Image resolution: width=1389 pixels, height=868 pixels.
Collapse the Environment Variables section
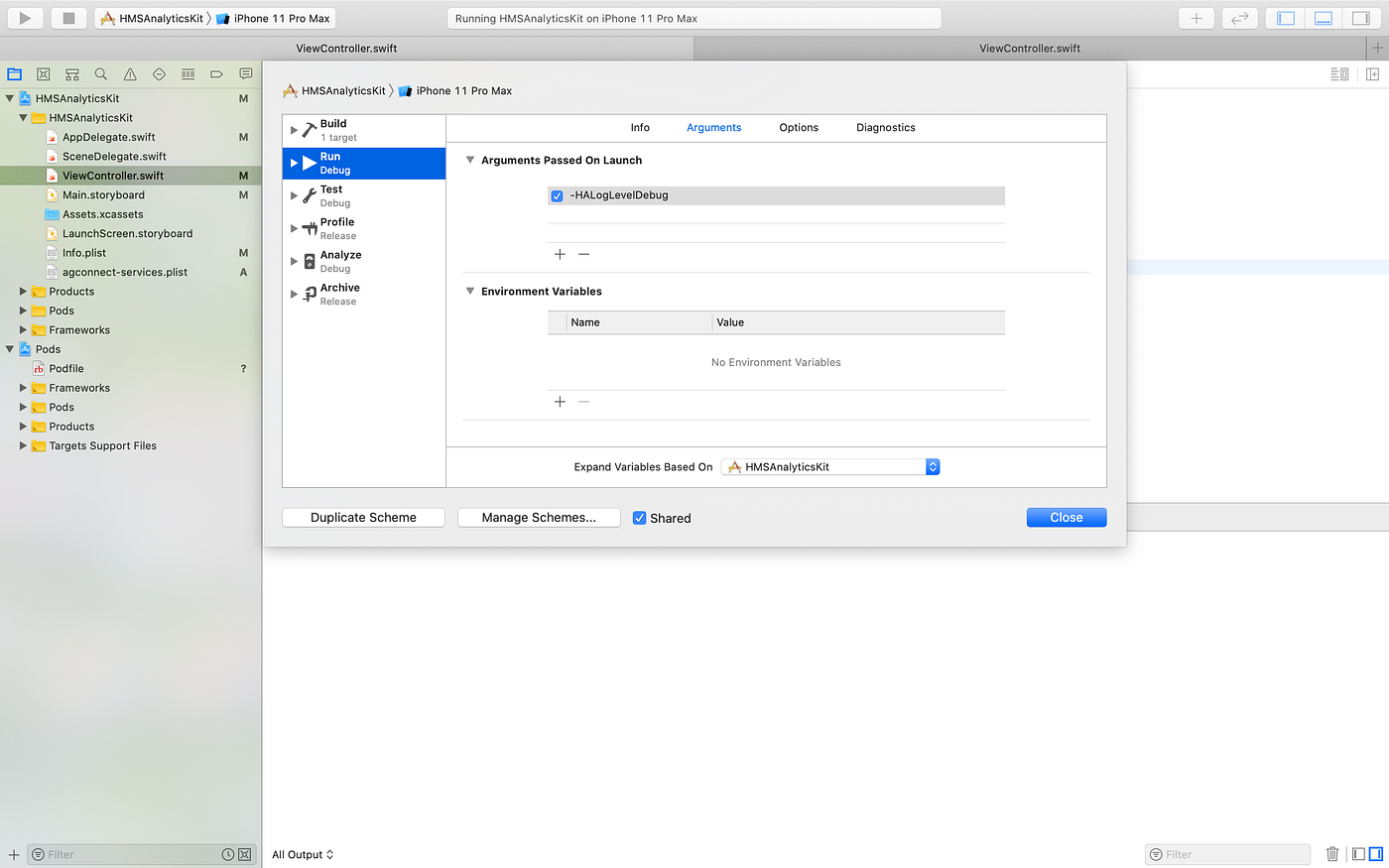[470, 291]
